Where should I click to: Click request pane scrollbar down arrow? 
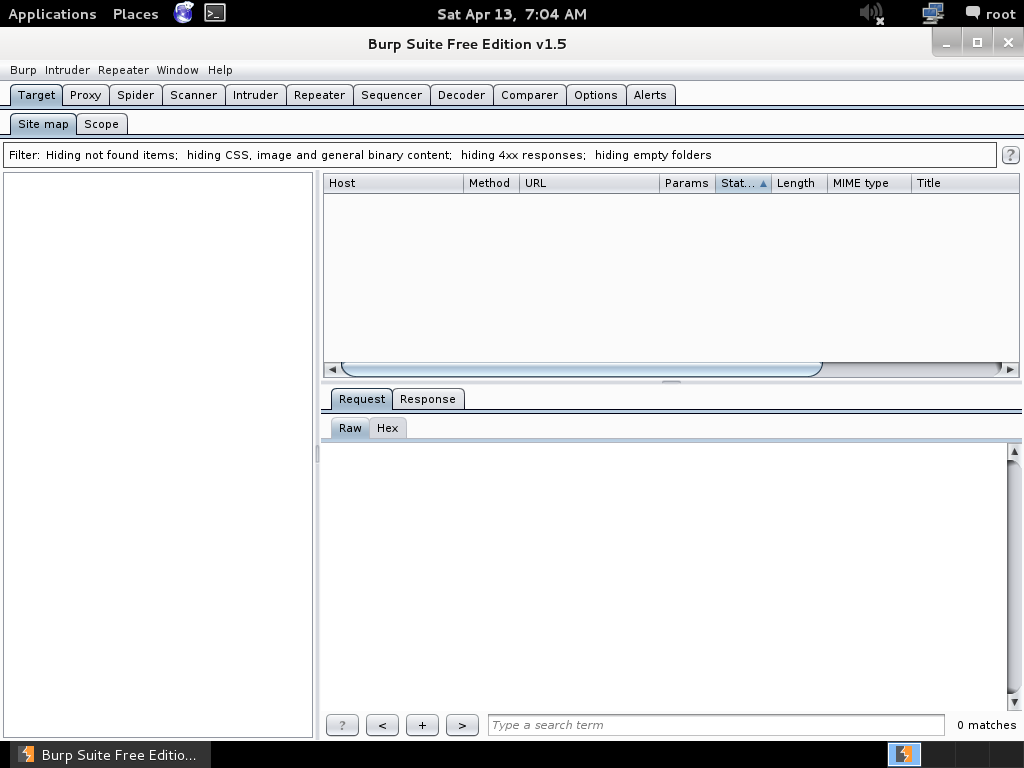[1014, 703]
